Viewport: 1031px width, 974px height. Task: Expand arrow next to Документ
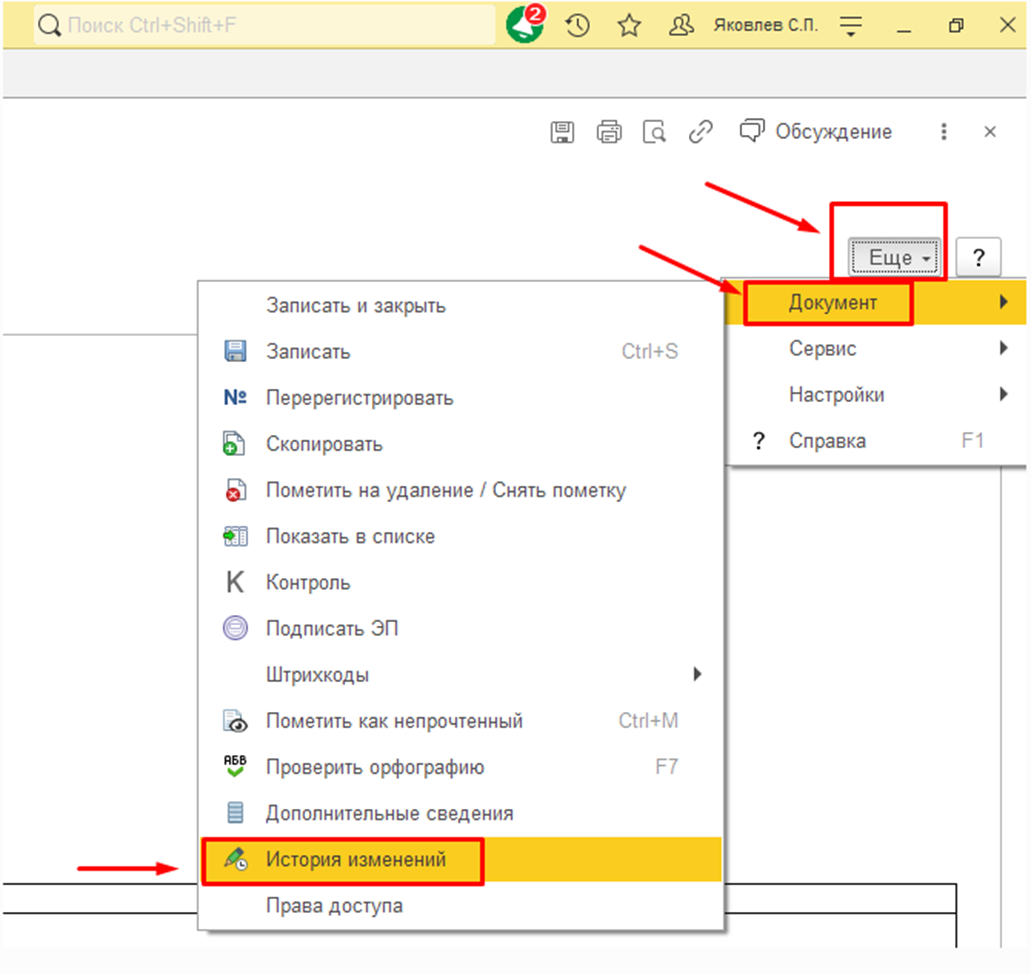pos(1003,302)
